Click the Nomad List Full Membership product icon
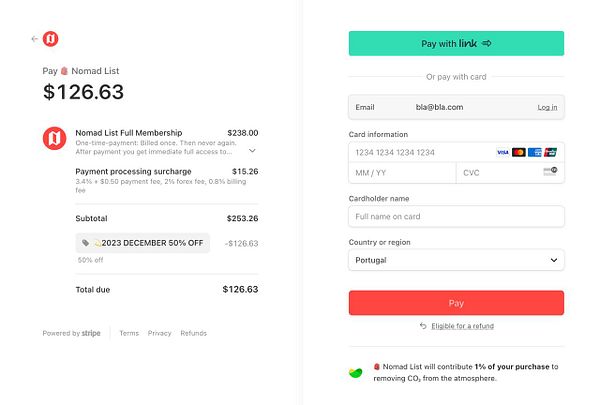This screenshot has width=600, height=405. coord(53,139)
